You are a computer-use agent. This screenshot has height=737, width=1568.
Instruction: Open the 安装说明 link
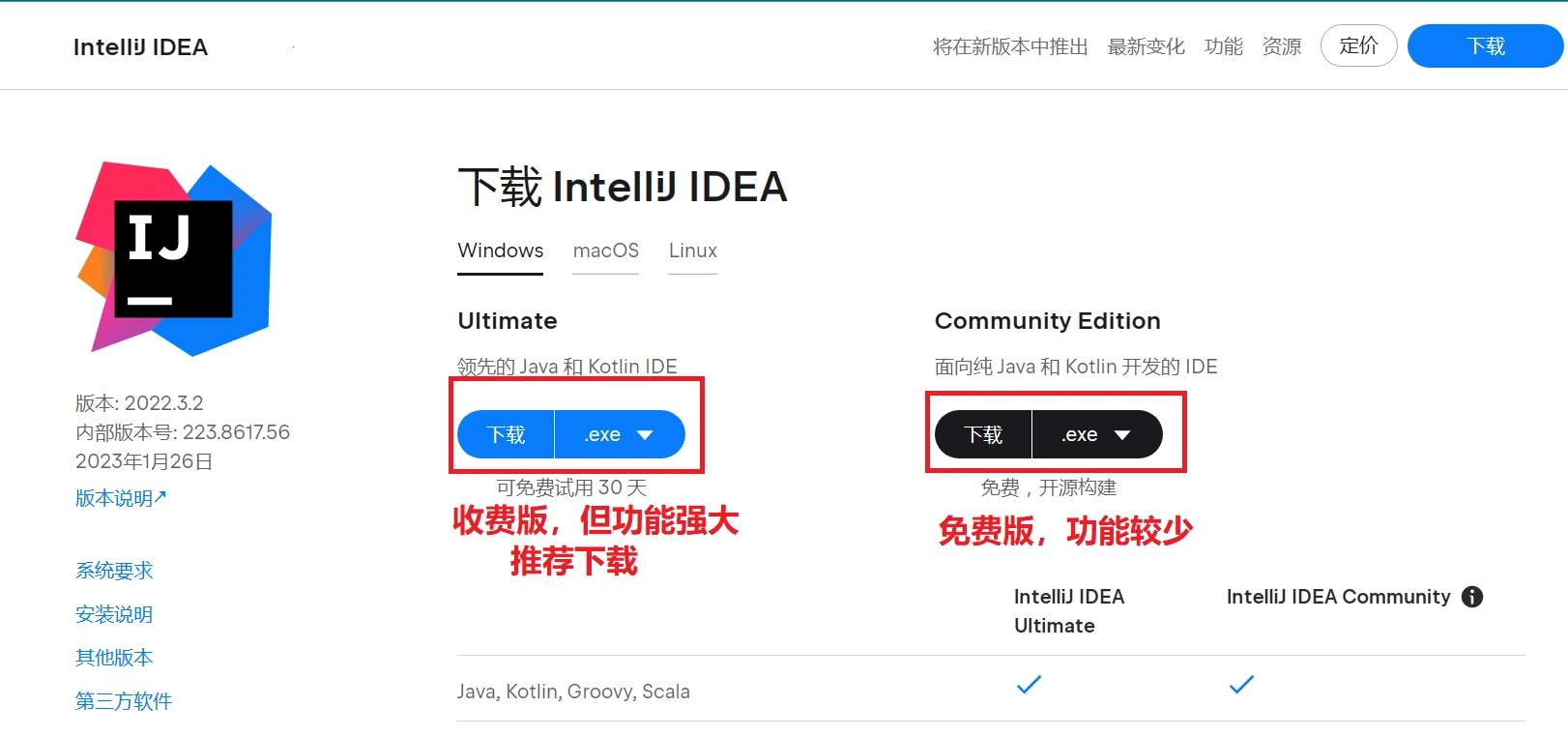114,614
